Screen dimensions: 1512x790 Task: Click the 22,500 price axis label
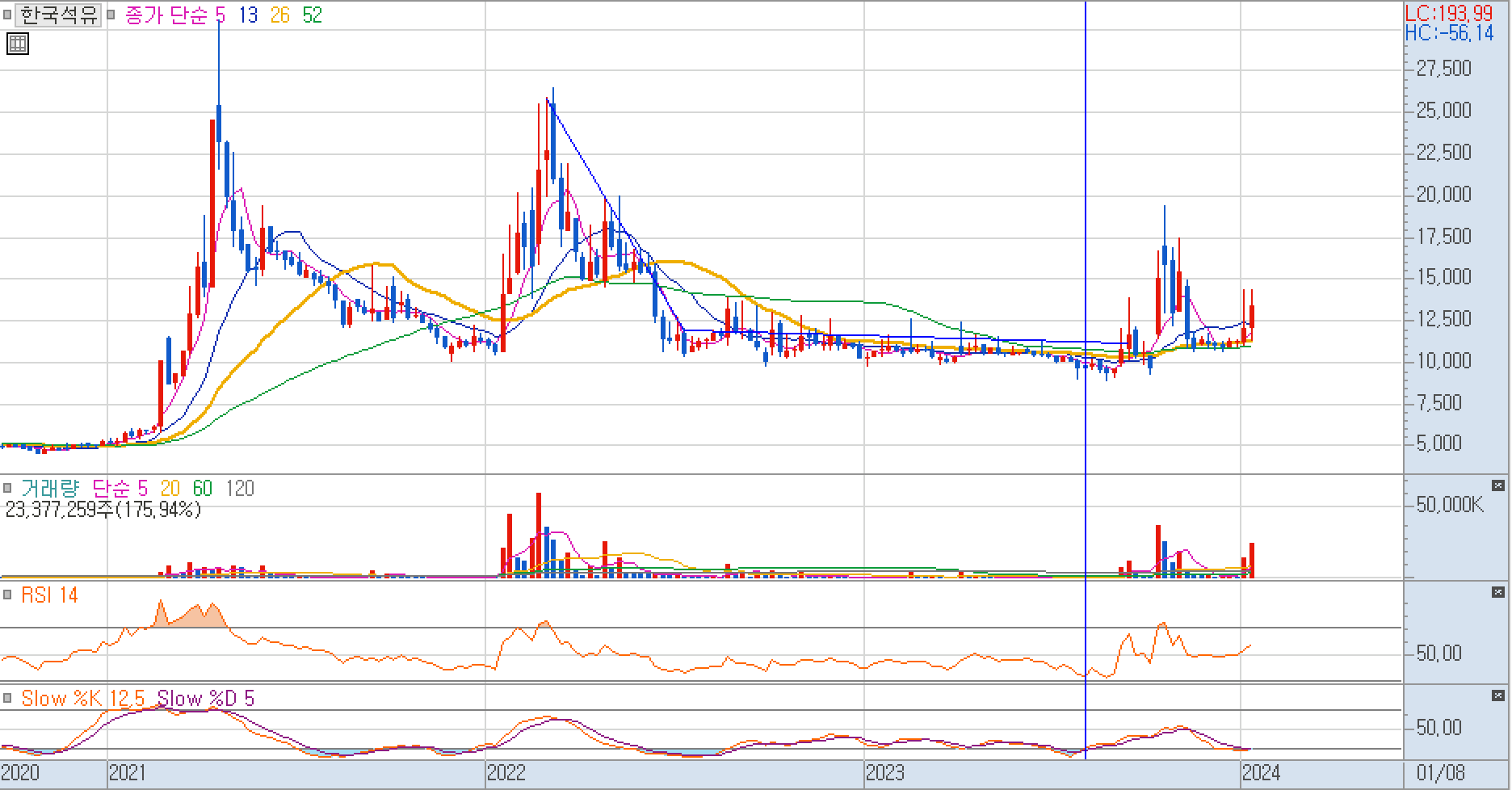tap(1444, 152)
